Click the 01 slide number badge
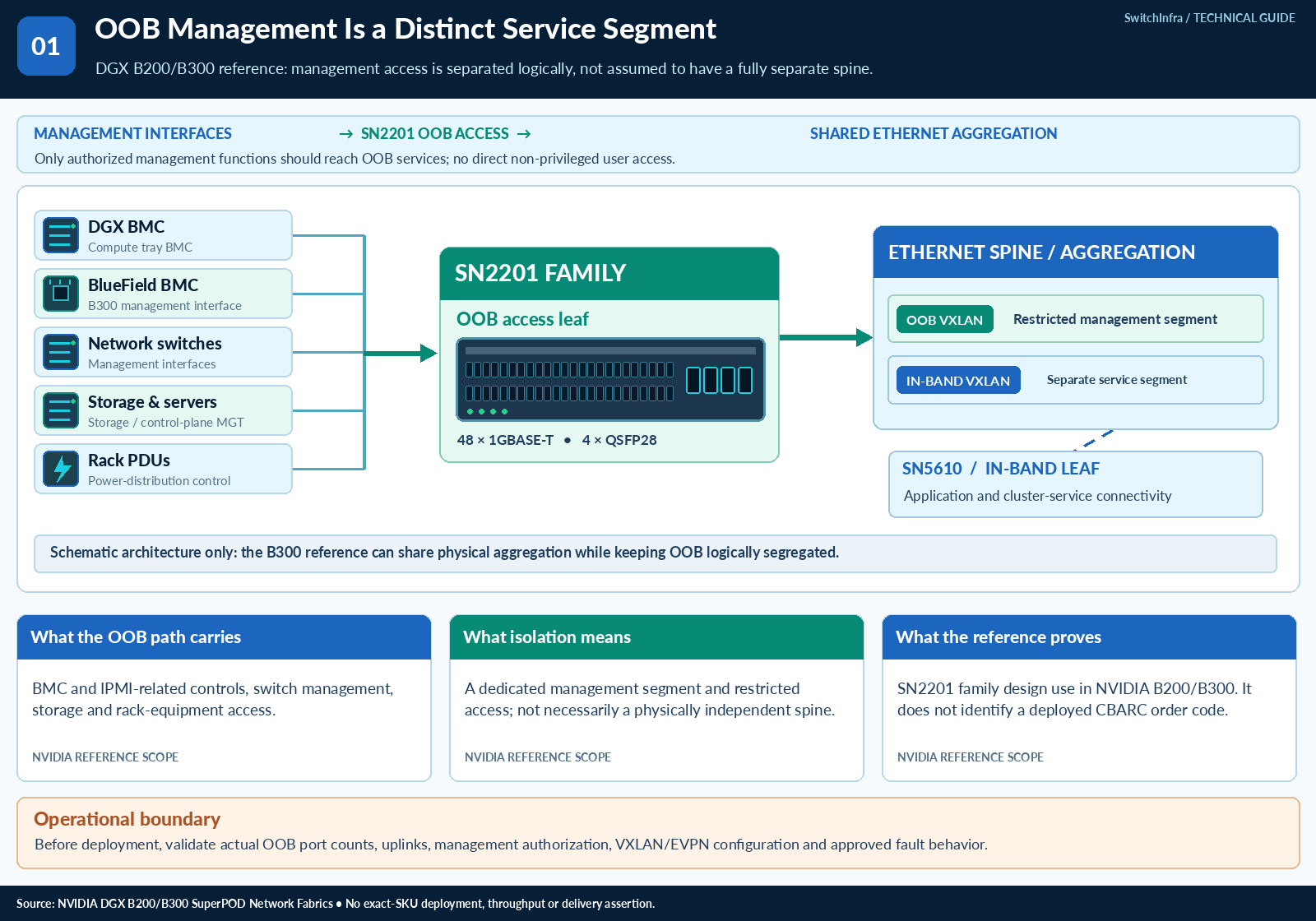 (x=46, y=46)
